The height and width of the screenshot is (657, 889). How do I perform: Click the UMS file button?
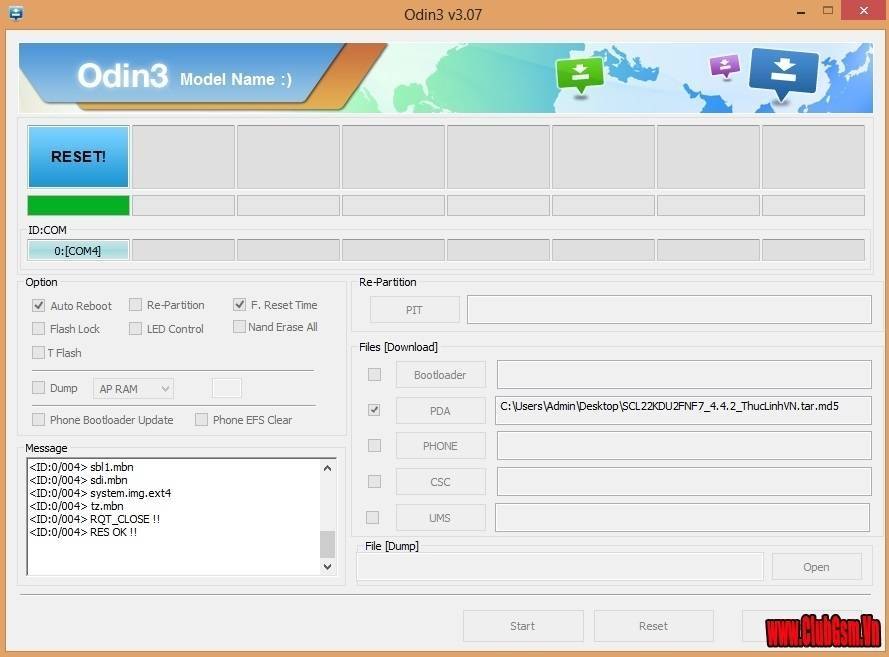[x=441, y=518]
